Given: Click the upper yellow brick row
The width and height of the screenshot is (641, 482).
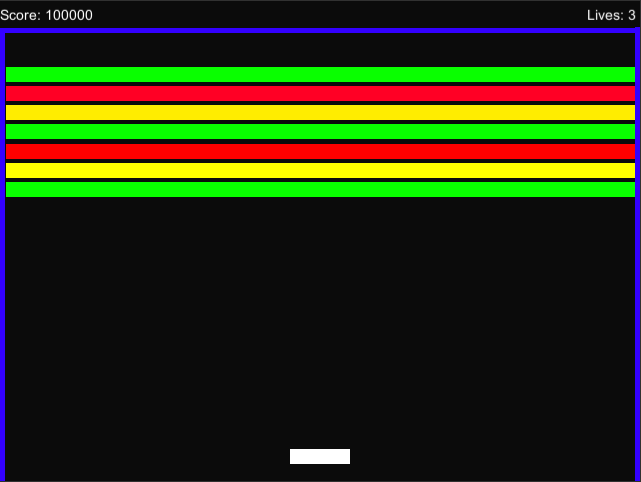Looking at the screenshot, I should click(x=320, y=112).
